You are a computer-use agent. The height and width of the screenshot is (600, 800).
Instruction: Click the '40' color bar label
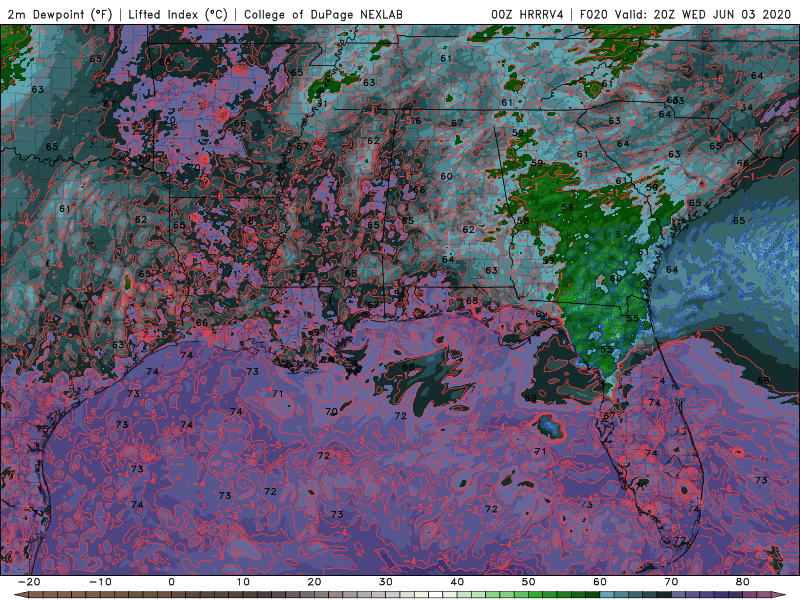coord(457,582)
